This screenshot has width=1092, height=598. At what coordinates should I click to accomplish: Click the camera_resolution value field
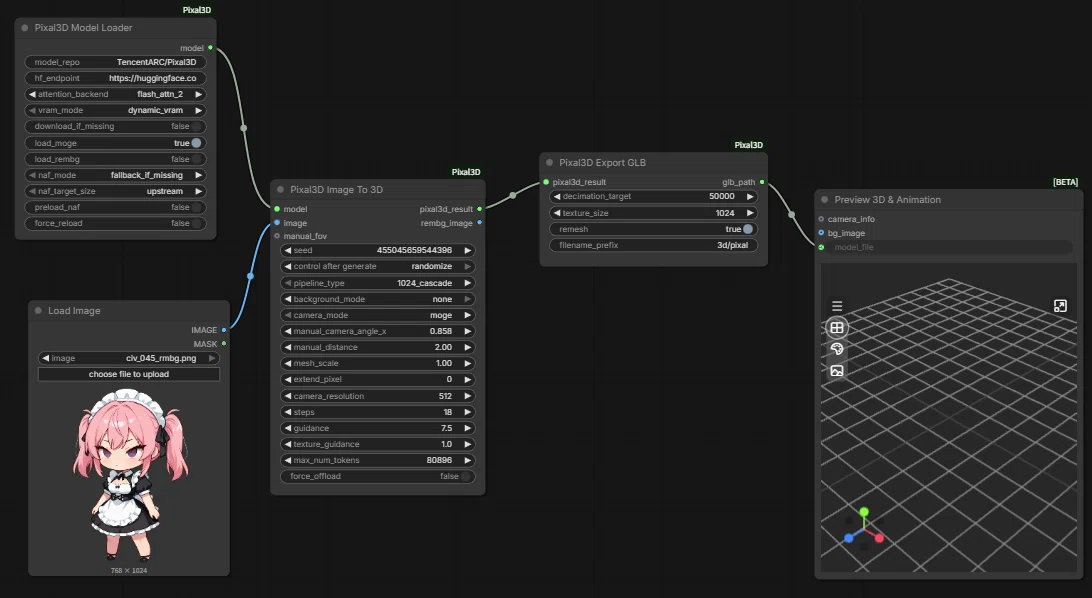[377, 395]
